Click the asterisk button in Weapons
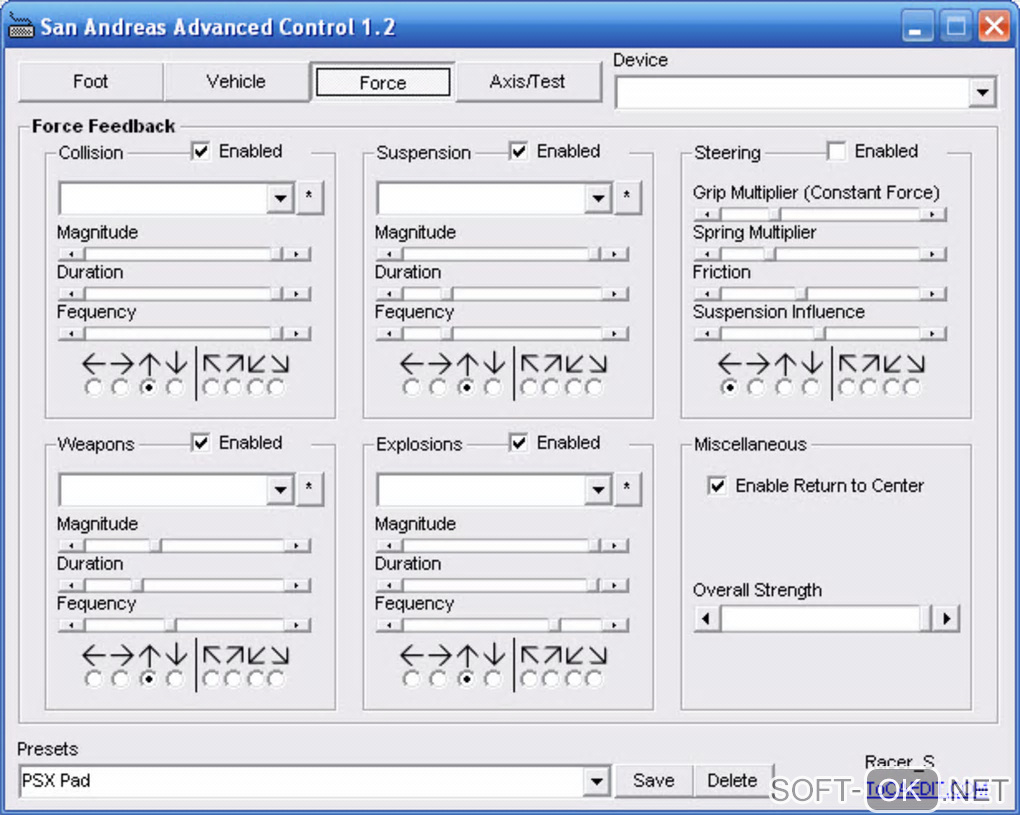Image resolution: width=1020 pixels, height=815 pixels. coord(309,488)
